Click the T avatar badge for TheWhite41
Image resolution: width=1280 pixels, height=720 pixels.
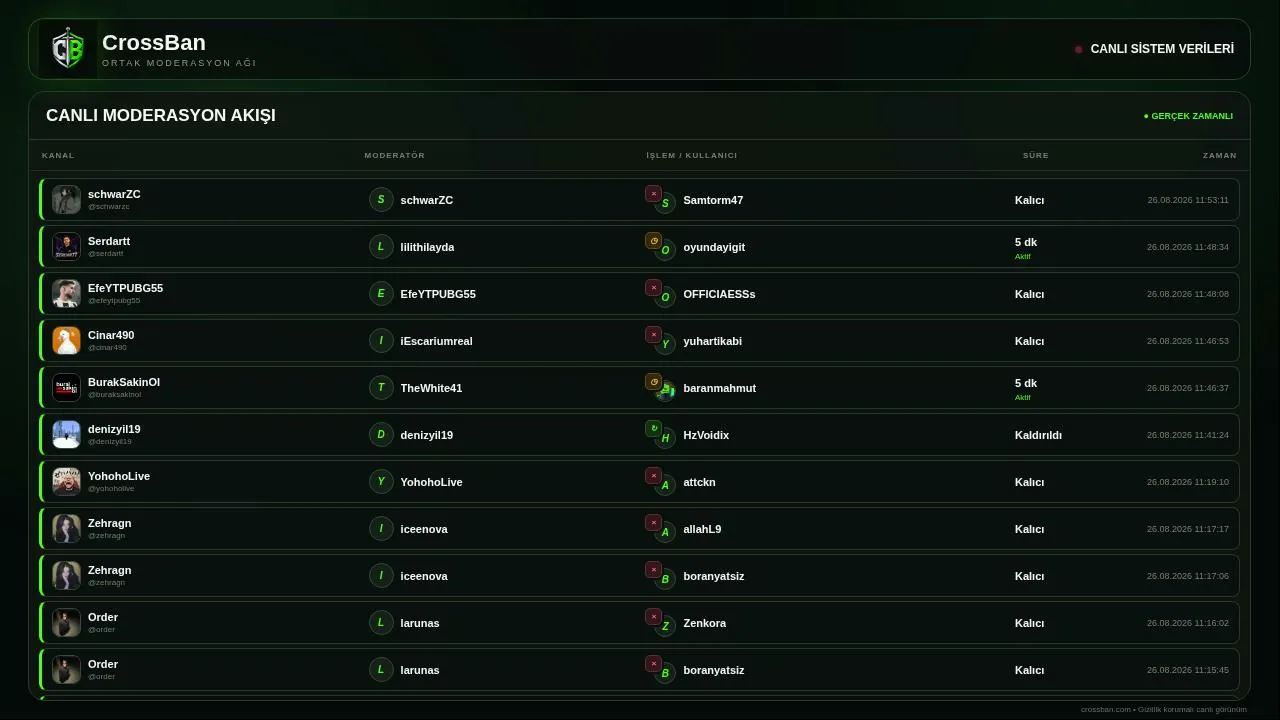coord(381,388)
